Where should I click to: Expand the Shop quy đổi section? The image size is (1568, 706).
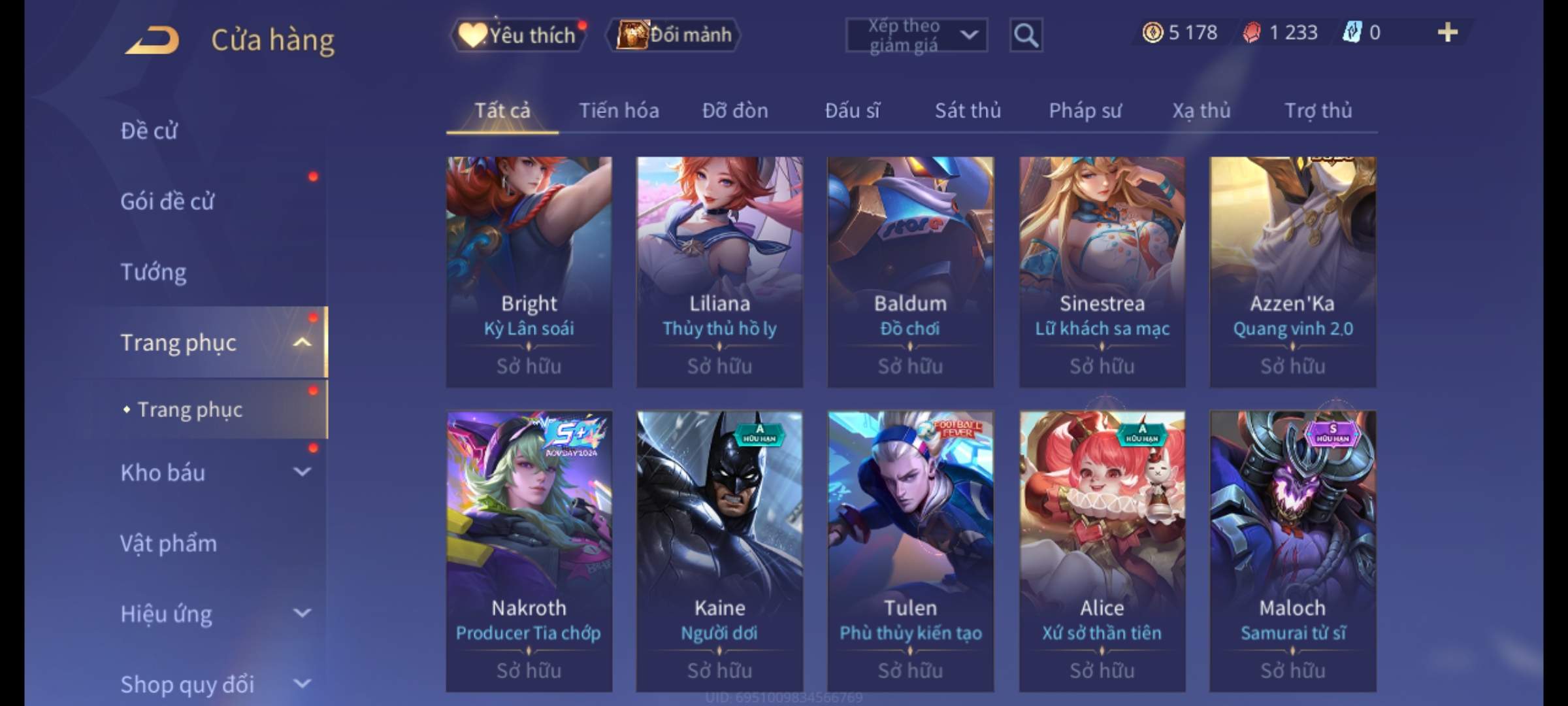pyautogui.click(x=302, y=683)
